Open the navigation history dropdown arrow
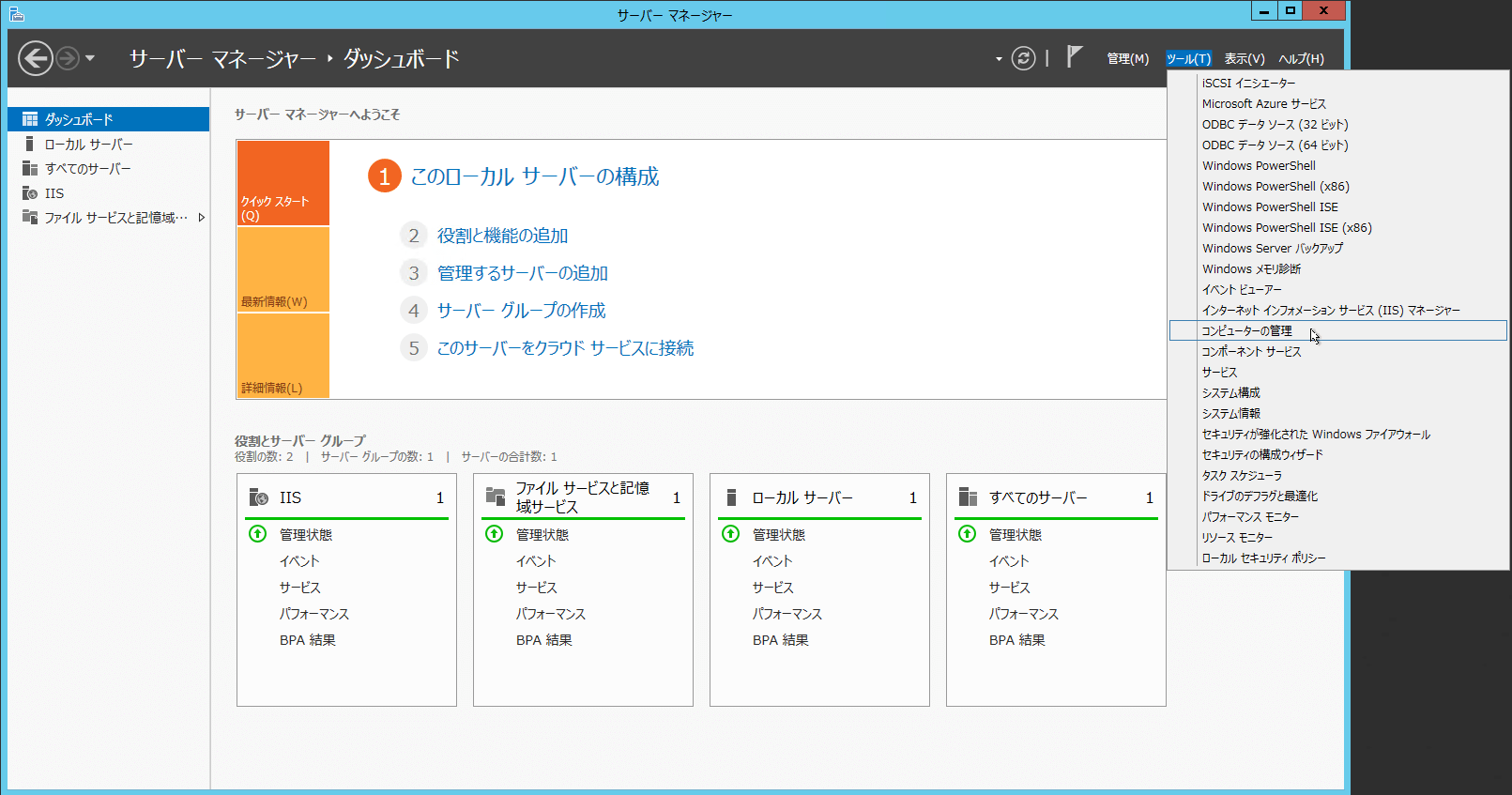Viewport: 1512px width, 795px height. pyautogui.click(x=90, y=58)
